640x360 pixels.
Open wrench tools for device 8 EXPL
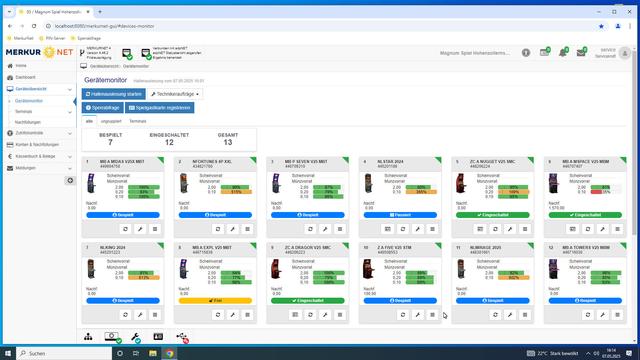pyautogui.click(x=233, y=315)
